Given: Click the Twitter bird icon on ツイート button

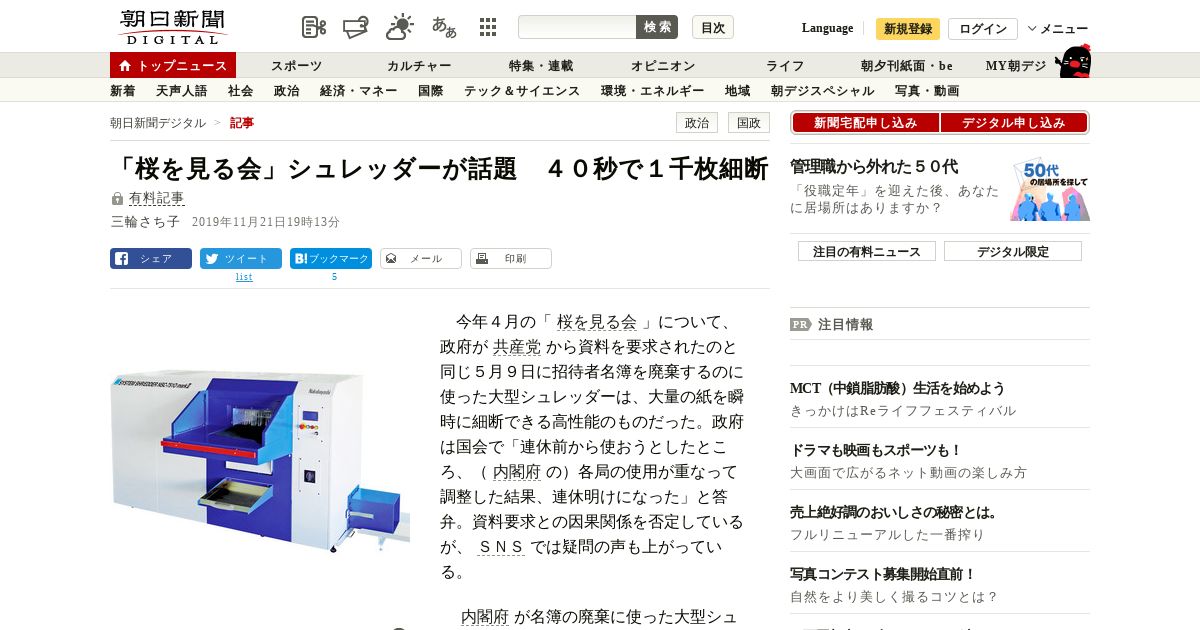Looking at the screenshot, I should (212, 258).
